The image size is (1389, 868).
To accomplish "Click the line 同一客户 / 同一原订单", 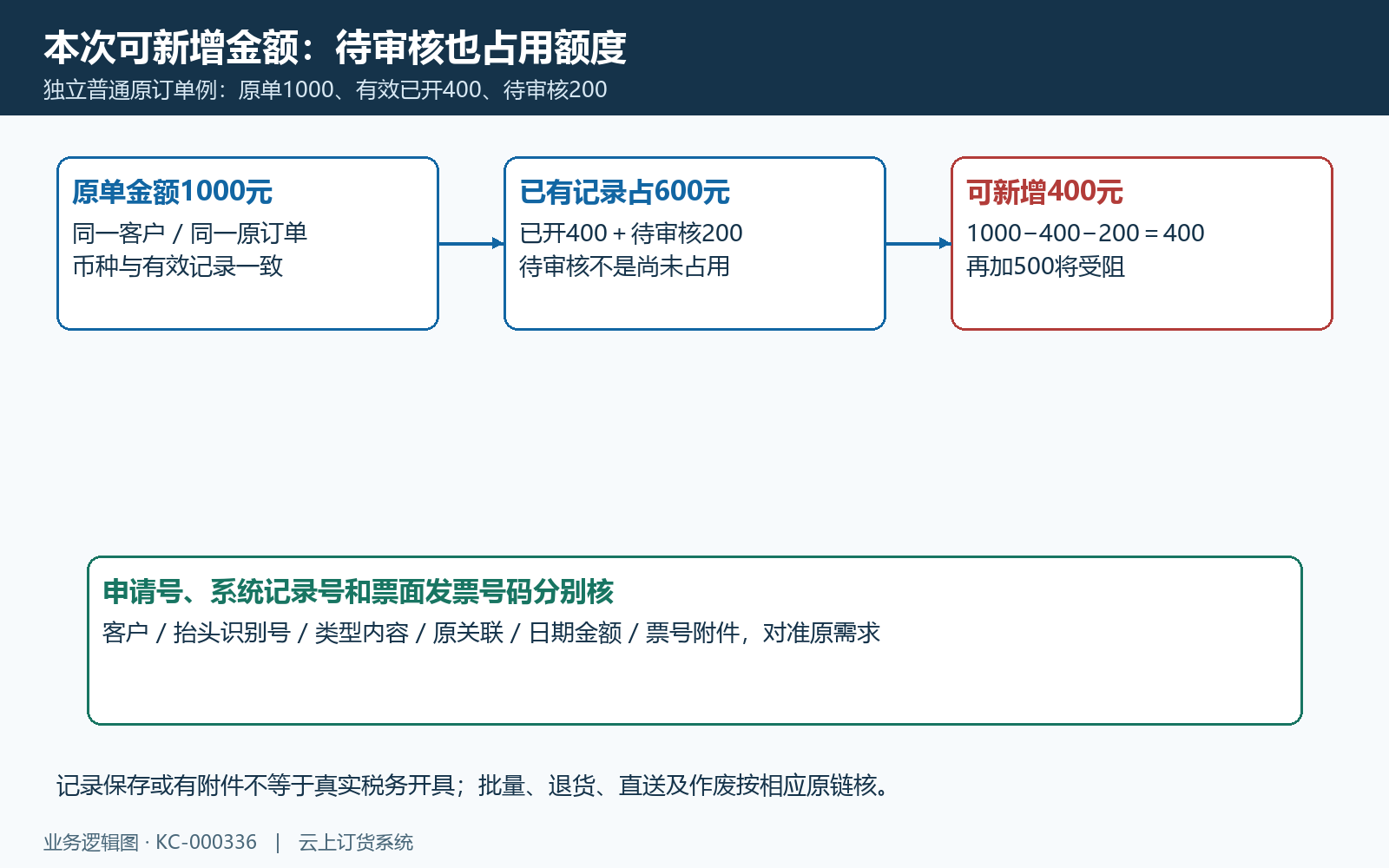I will coord(190,233).
